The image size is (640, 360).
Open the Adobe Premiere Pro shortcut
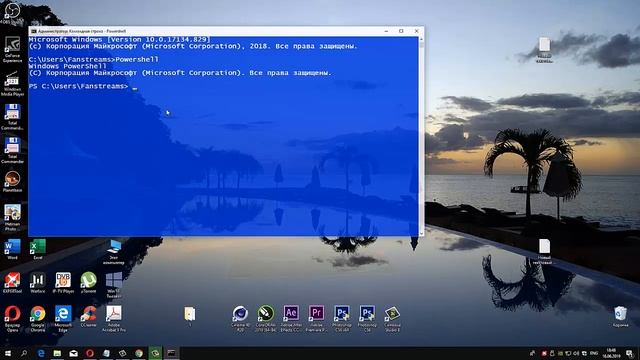(316, 318)
